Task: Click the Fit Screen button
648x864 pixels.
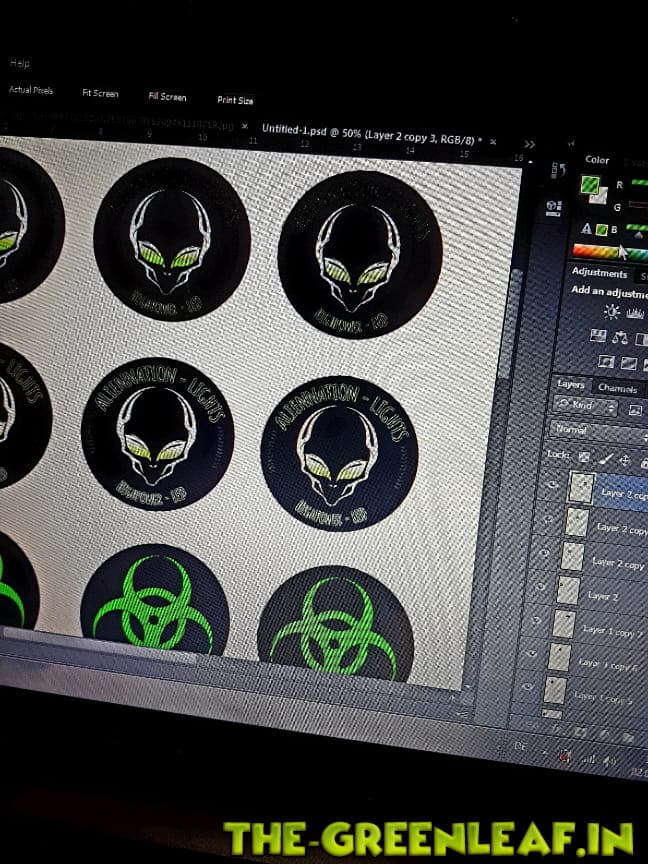Action: point(99,93)
